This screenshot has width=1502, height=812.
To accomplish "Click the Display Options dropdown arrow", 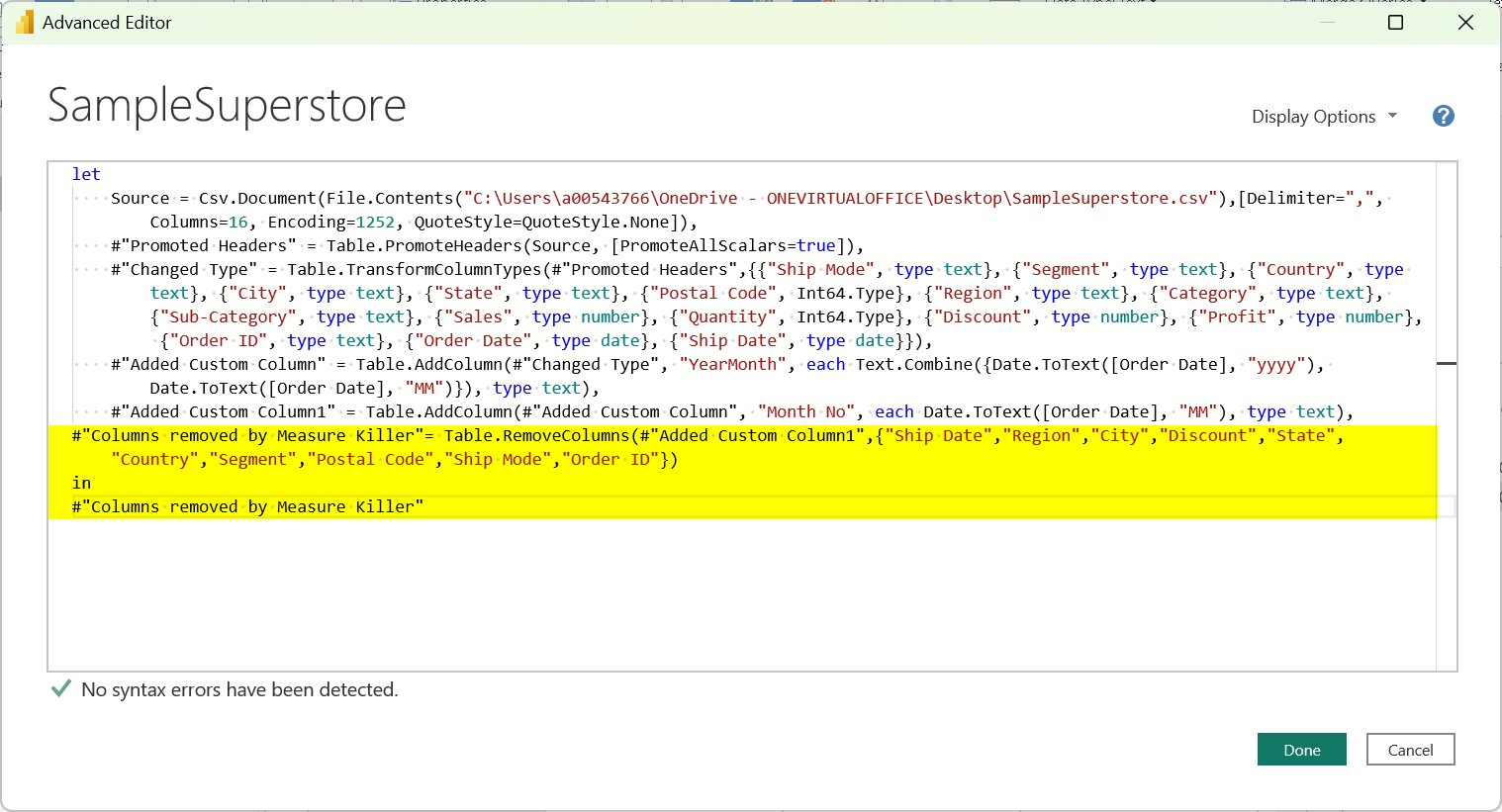I will click(x=1393, y=116).
